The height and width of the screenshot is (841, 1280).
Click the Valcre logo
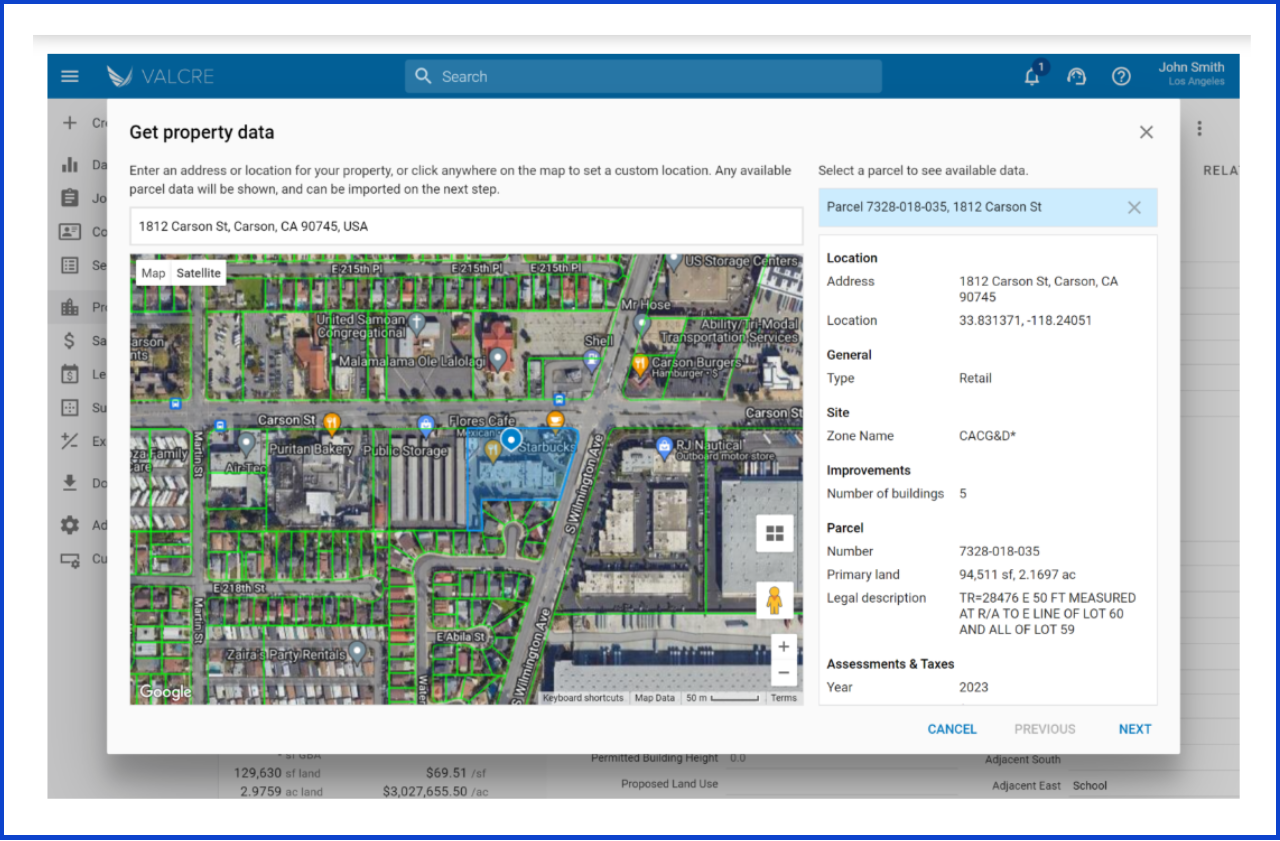click(160, 76)
